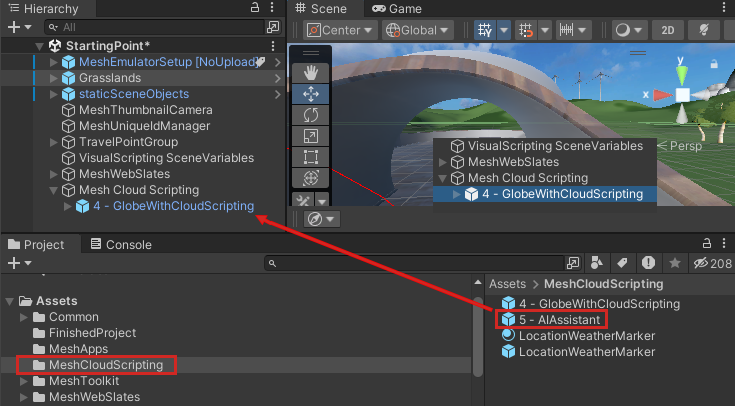The height and width of the screenshot is (406, 735).
Task: Toggle hidden packages visibility eye icon
Action: [x=712, y=263]
